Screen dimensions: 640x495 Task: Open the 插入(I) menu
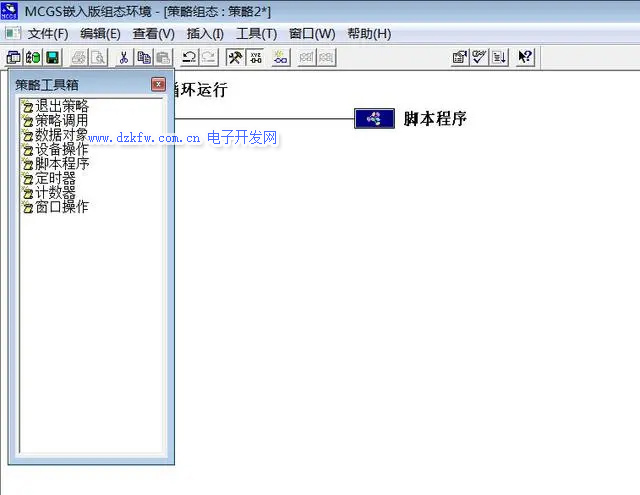[205, 33]
